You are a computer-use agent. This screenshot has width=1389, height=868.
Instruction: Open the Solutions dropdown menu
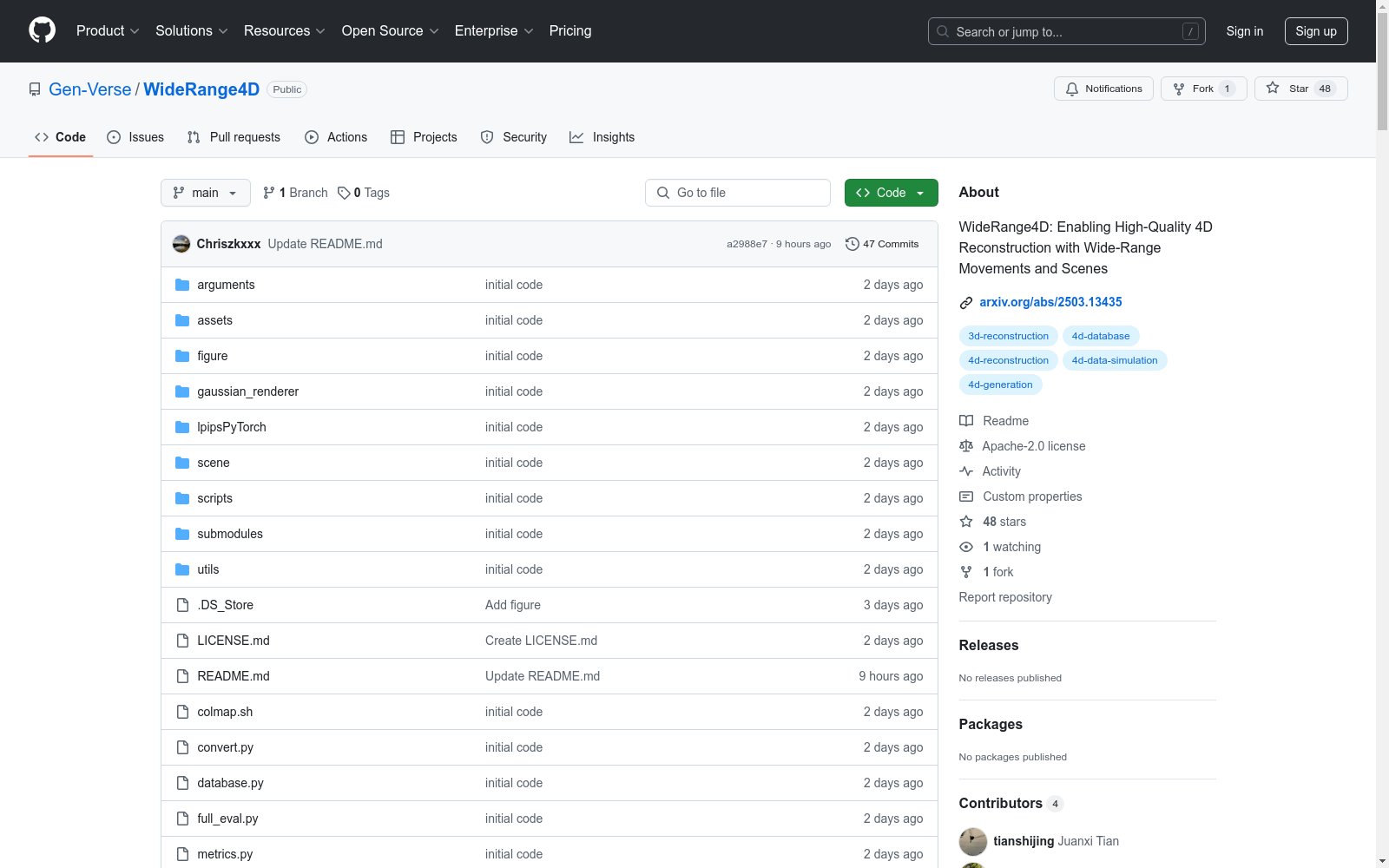coord(192,30)
